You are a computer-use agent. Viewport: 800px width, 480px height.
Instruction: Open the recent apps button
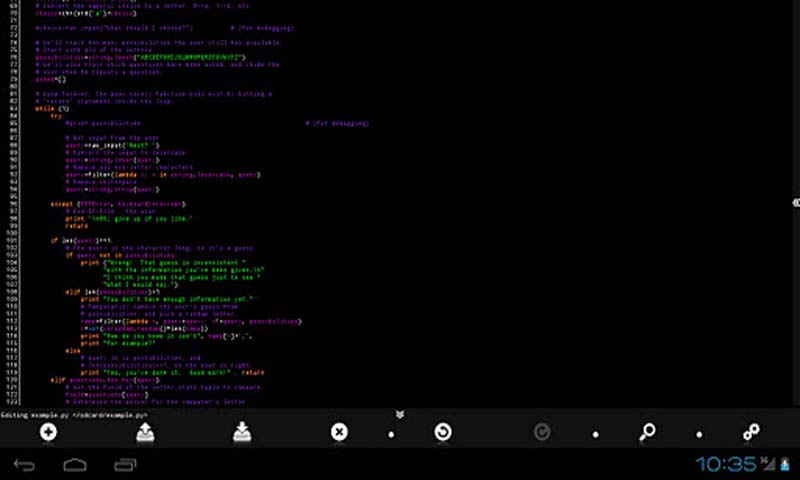[125, 465]
